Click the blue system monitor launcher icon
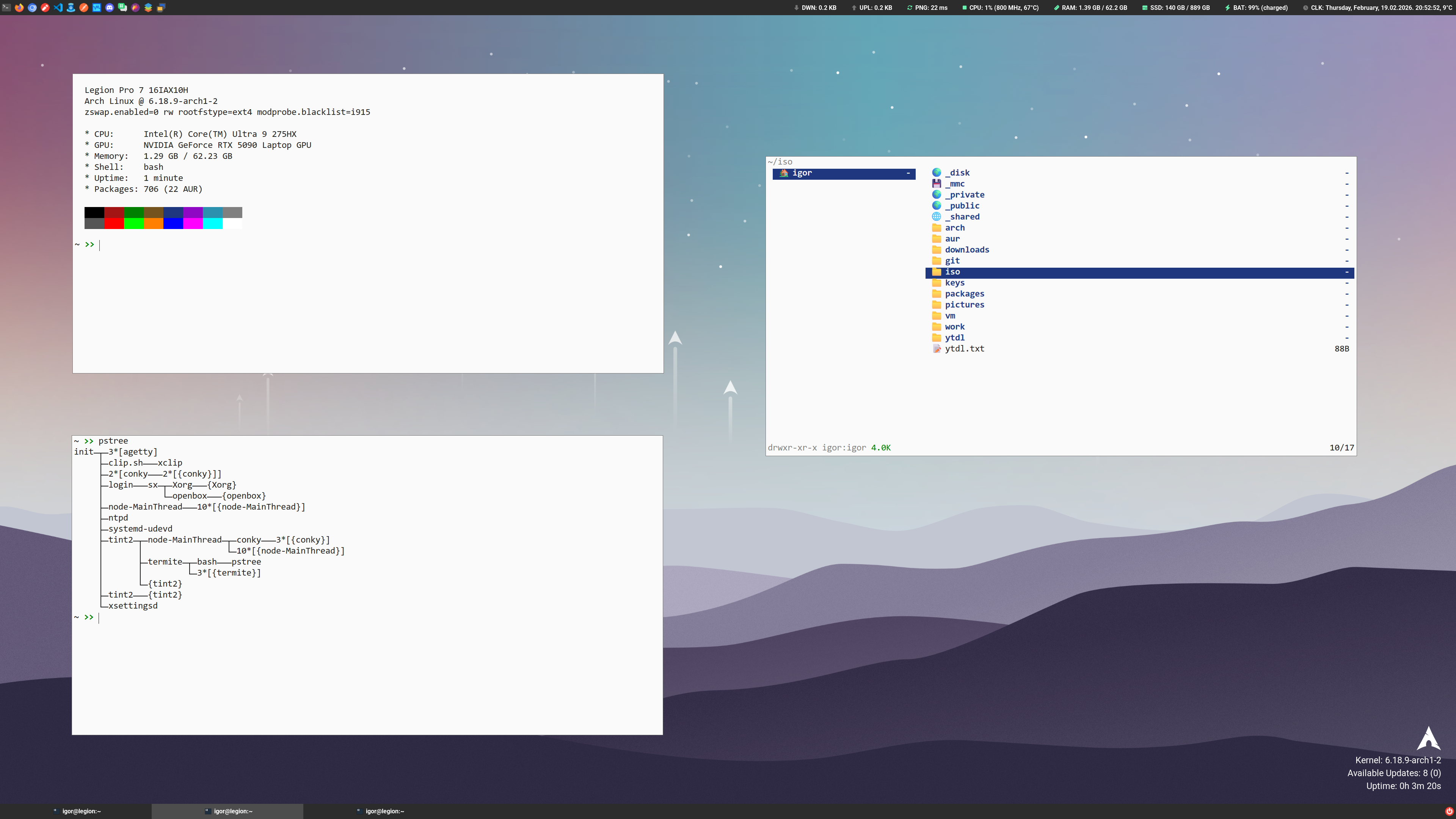Image resolution: width=1456 pixels, height=819 pixels. 97,8
